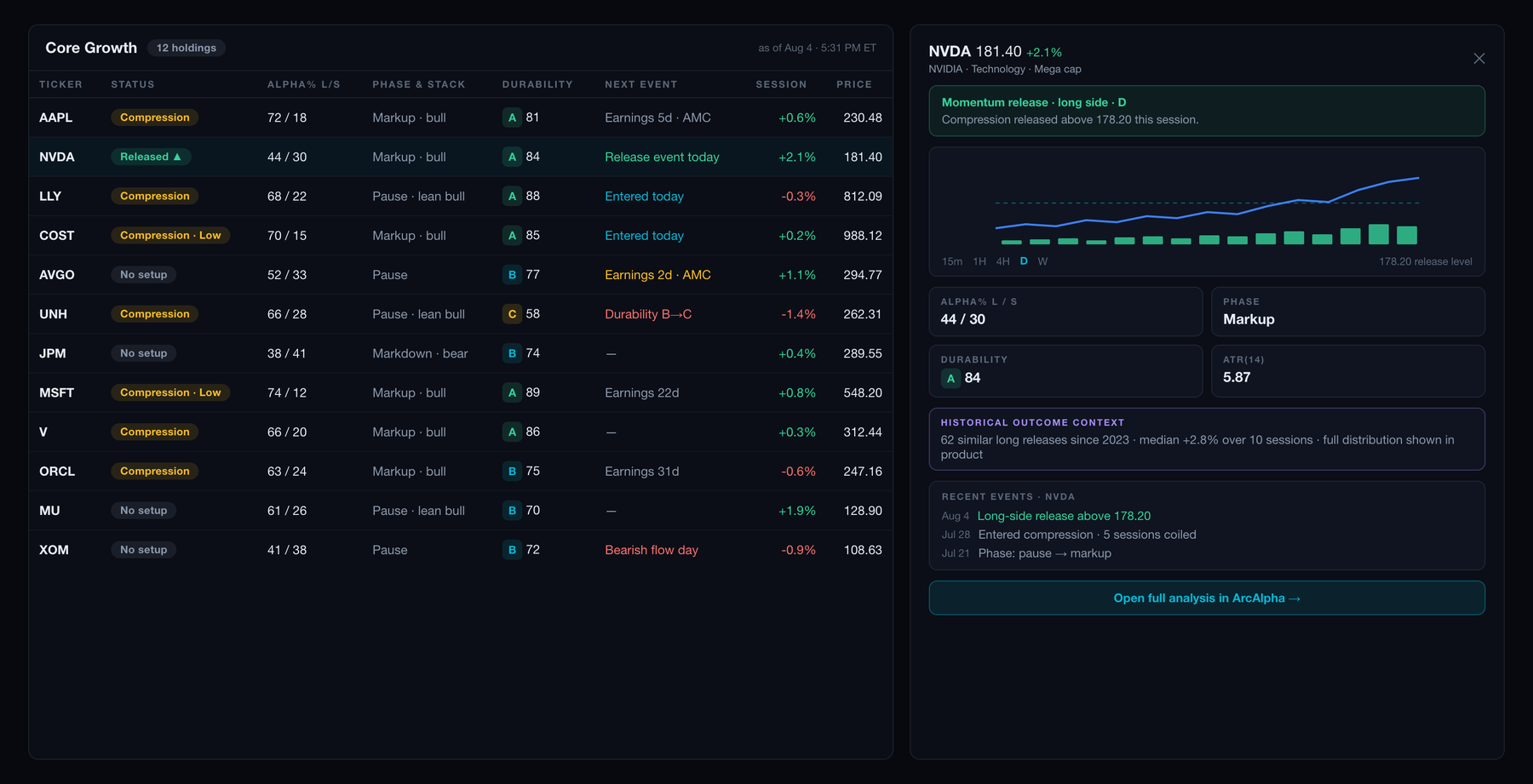The width and height of the screenshot is (1533, 784).
Task: Select the NVDA ticker in the table
Action: click(x=57, y=157)
